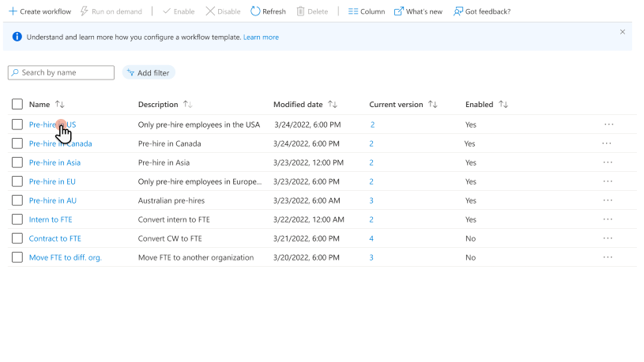Dismiss the workflow template info banner
Image resolution: width=644 pixels, height=362 pixels.
(x=622, y=32)
